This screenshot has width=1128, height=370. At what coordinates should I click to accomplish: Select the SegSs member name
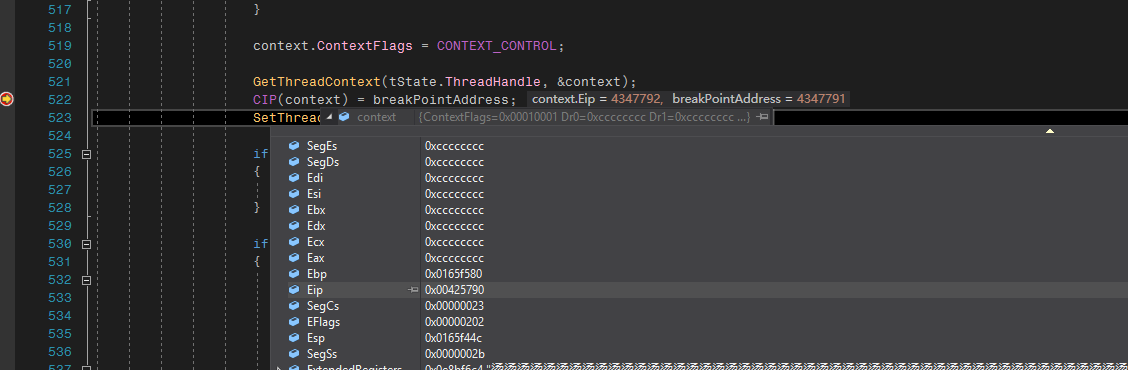click(x=322, y=354)
